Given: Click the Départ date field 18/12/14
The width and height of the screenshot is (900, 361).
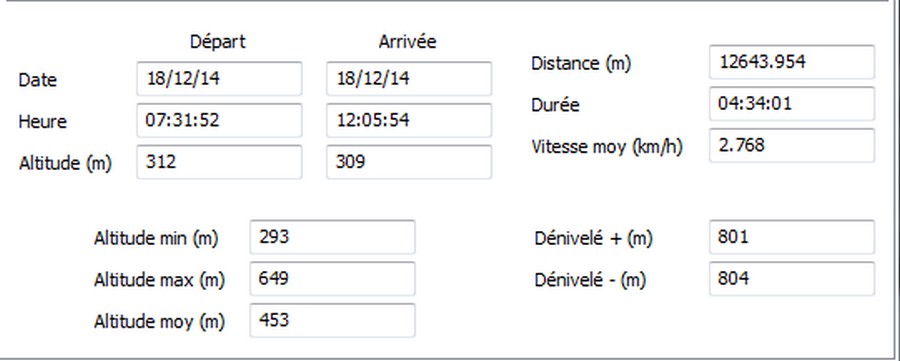Looking at the screenshot, I should (x=219, y=79).
